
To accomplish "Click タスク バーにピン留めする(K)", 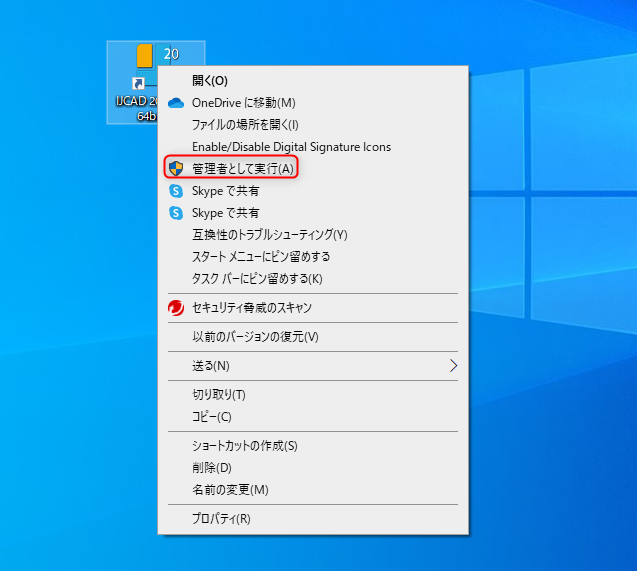I will coord(313,279).
